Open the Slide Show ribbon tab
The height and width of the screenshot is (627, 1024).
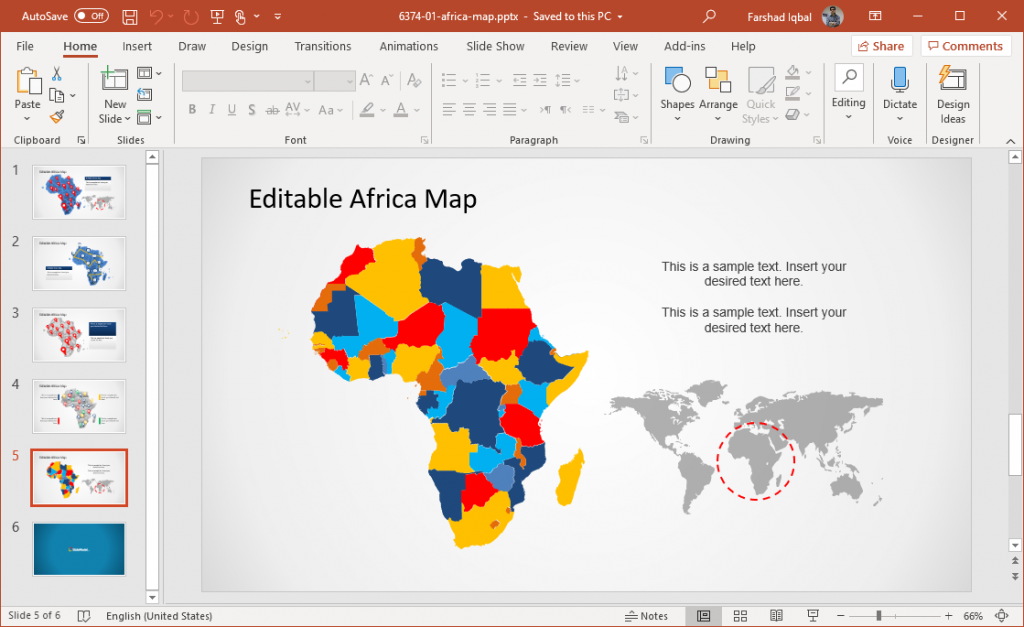coord(495,46)
